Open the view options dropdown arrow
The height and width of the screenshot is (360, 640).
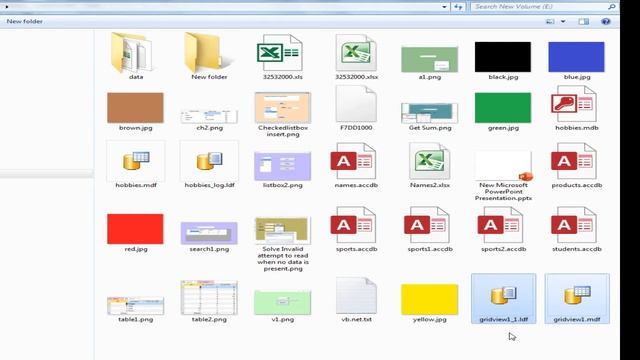pyautogui.click(x=563, y=22)
